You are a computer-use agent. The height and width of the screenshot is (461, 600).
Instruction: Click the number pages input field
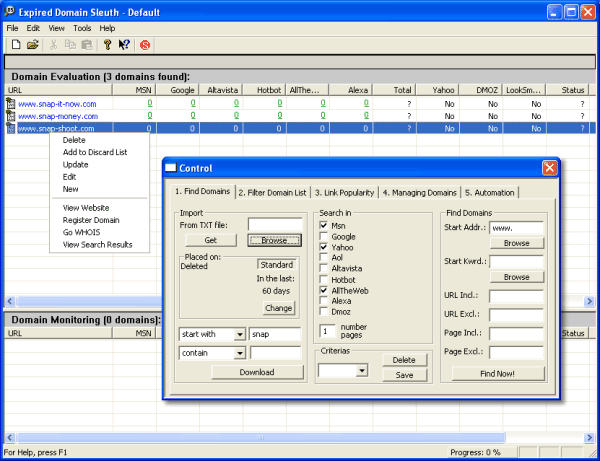tap(327, 331)
